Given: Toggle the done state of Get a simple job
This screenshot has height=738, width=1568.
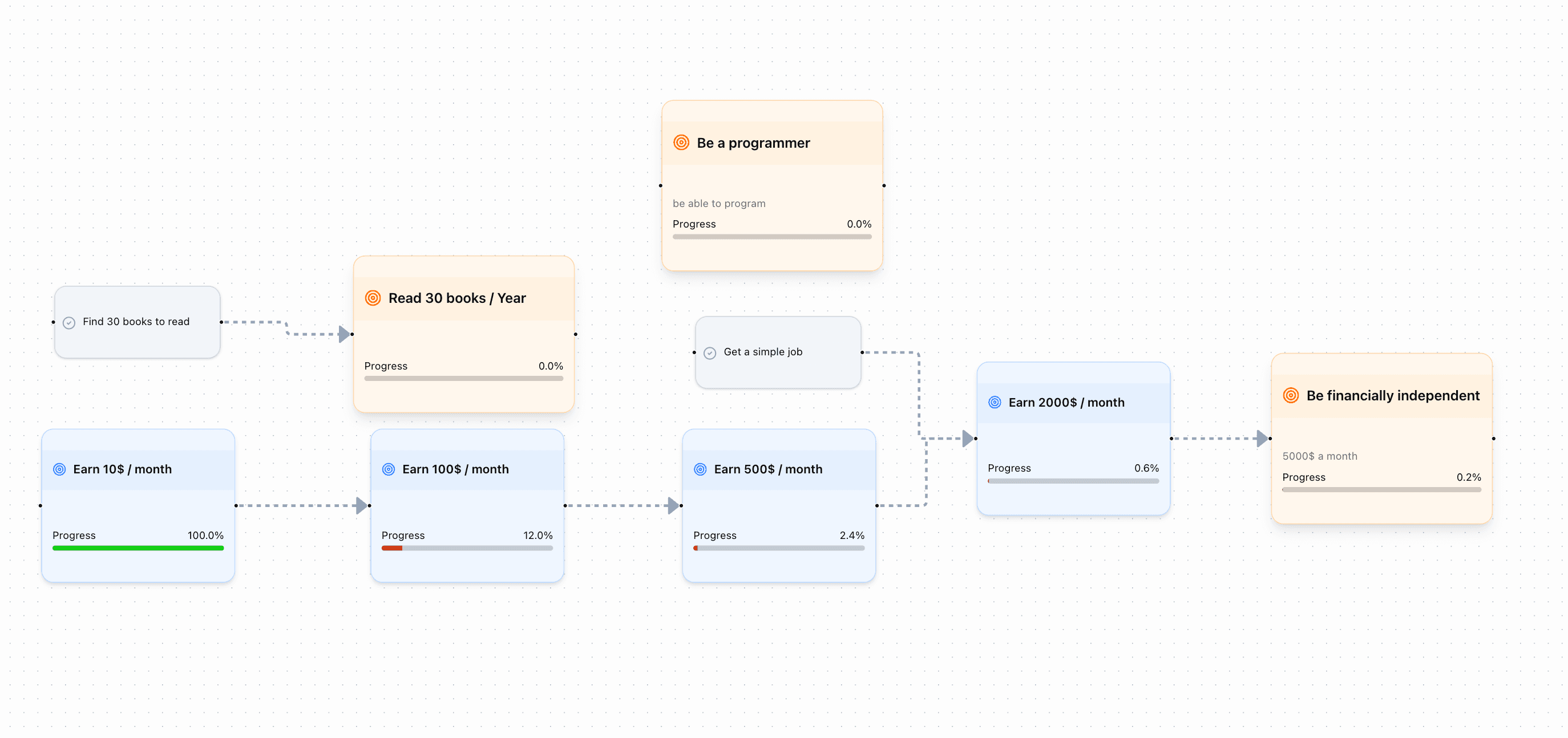Looking at the screenshot, I should (x=710, y=352).
